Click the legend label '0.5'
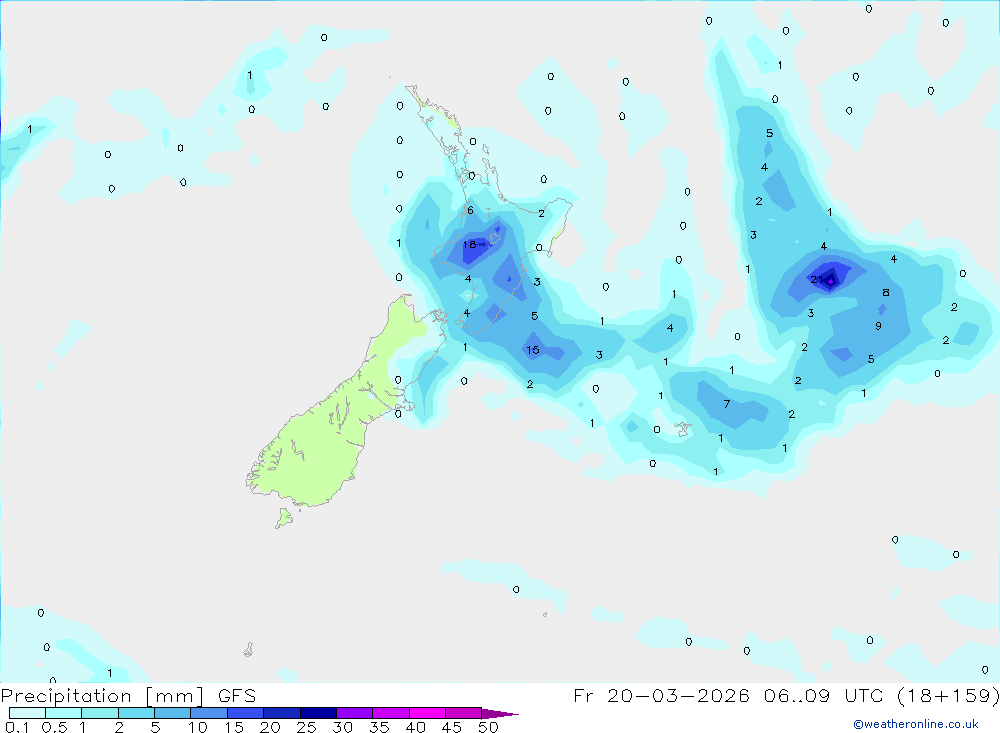1000x733 pixels. (x=54, y=727)
